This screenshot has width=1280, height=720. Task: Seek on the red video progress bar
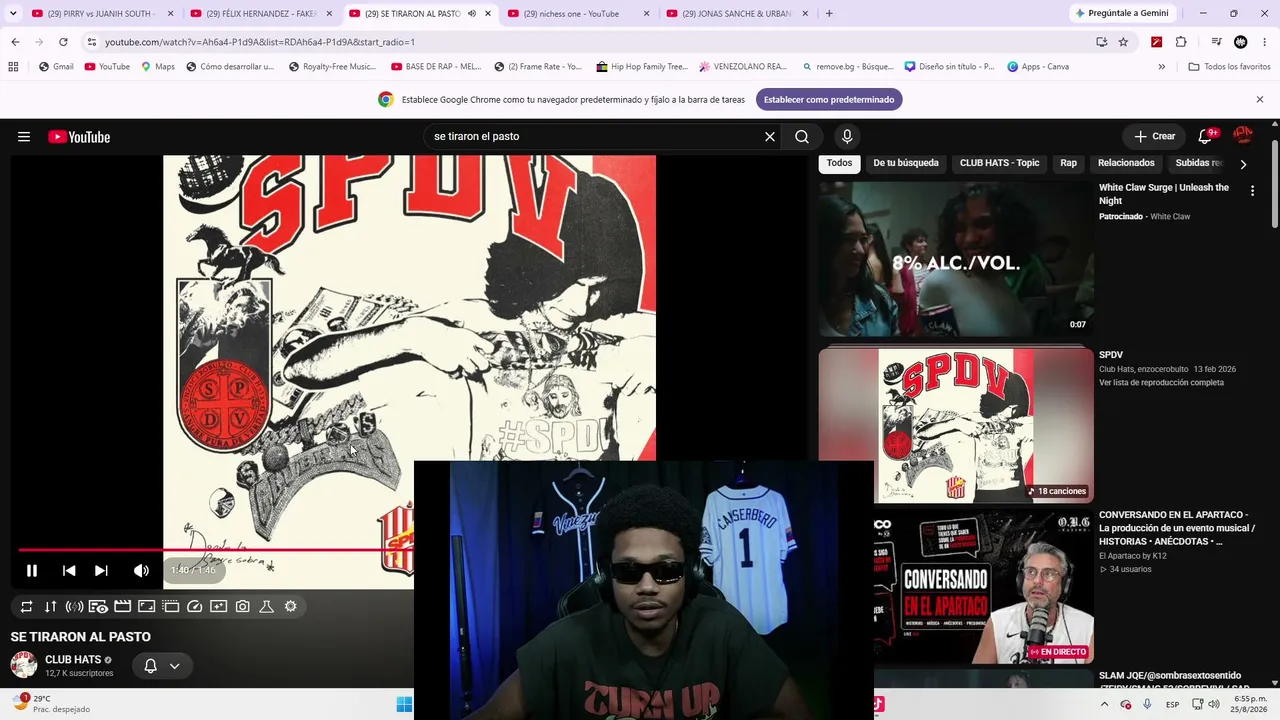216,550
